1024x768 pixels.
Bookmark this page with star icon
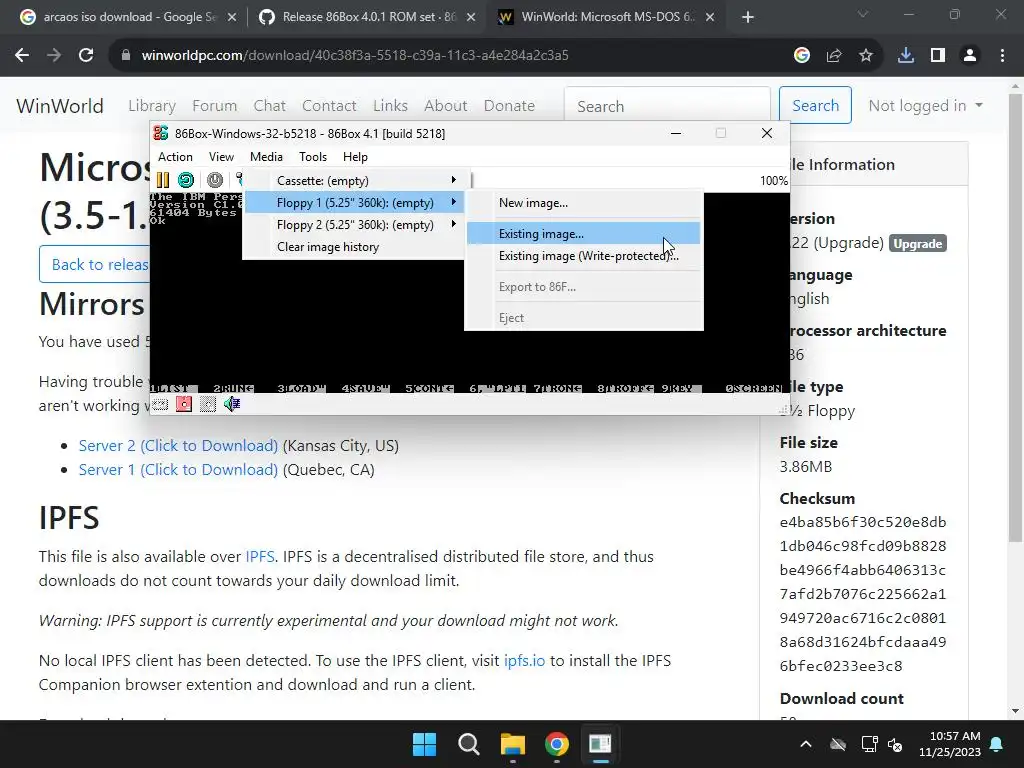866,56
